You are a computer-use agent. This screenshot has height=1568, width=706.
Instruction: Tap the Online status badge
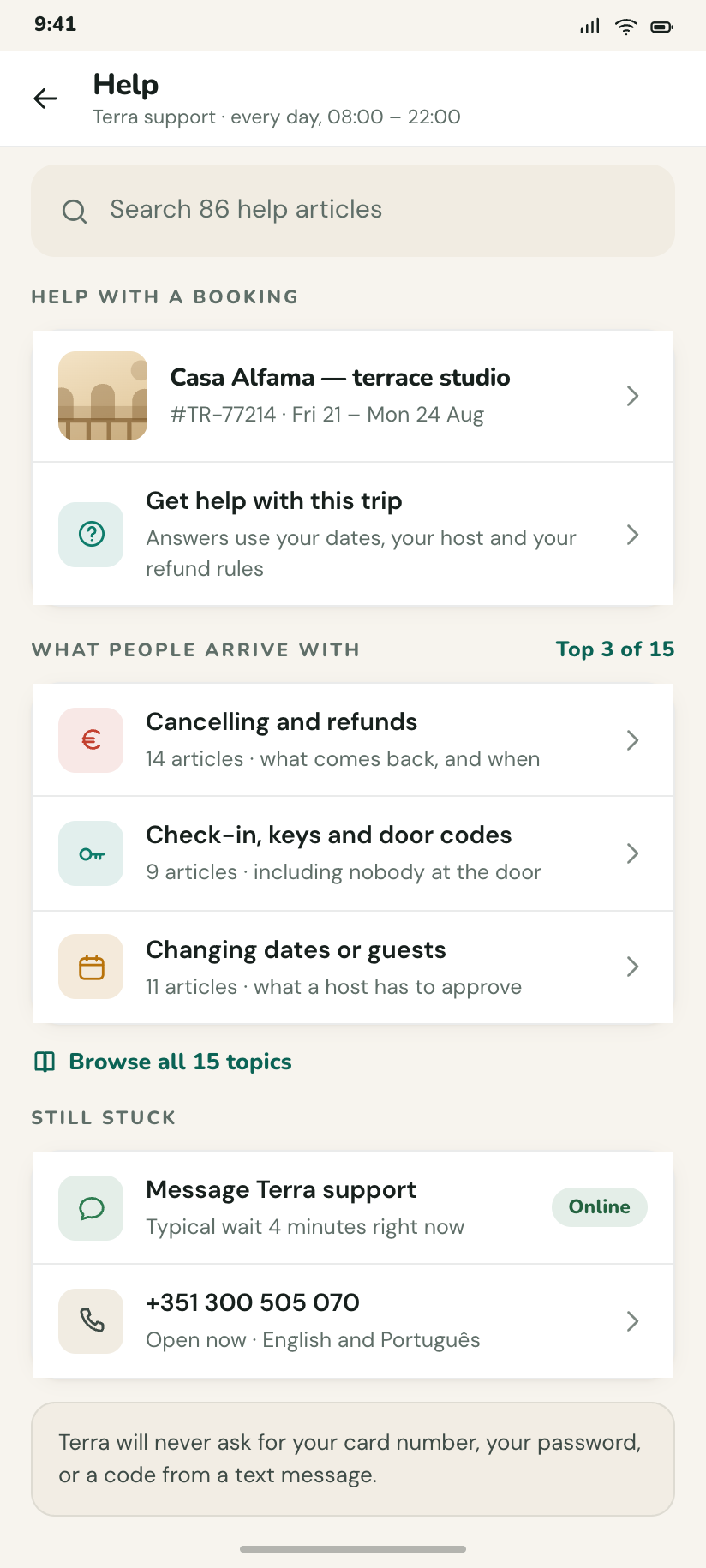(x=600, y=1207)
